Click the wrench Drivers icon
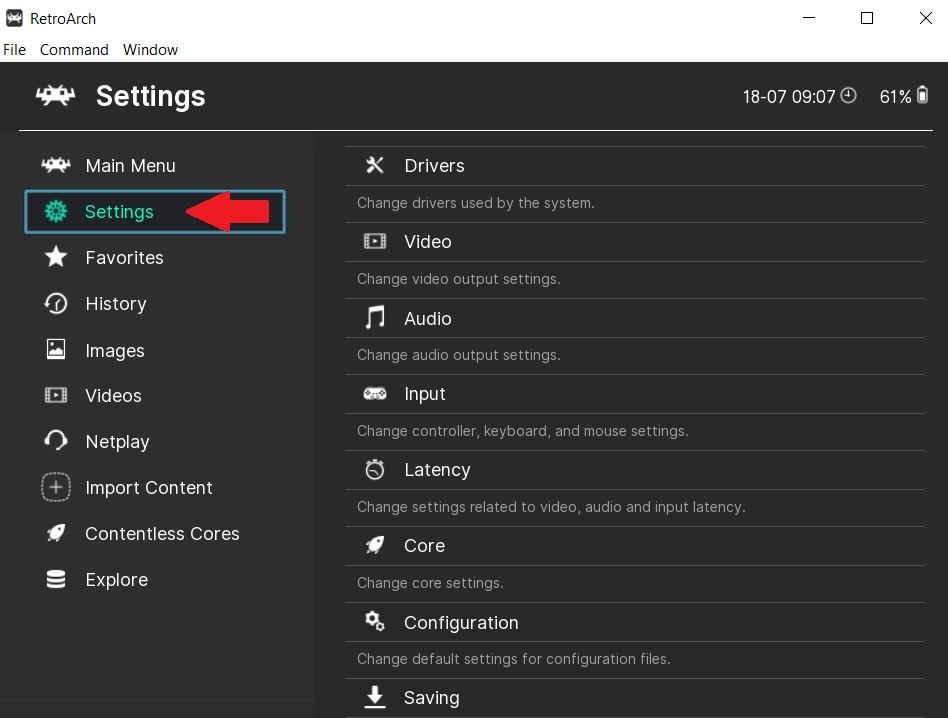The width and height of the screenshot is (948, 718). pos(374,165)
